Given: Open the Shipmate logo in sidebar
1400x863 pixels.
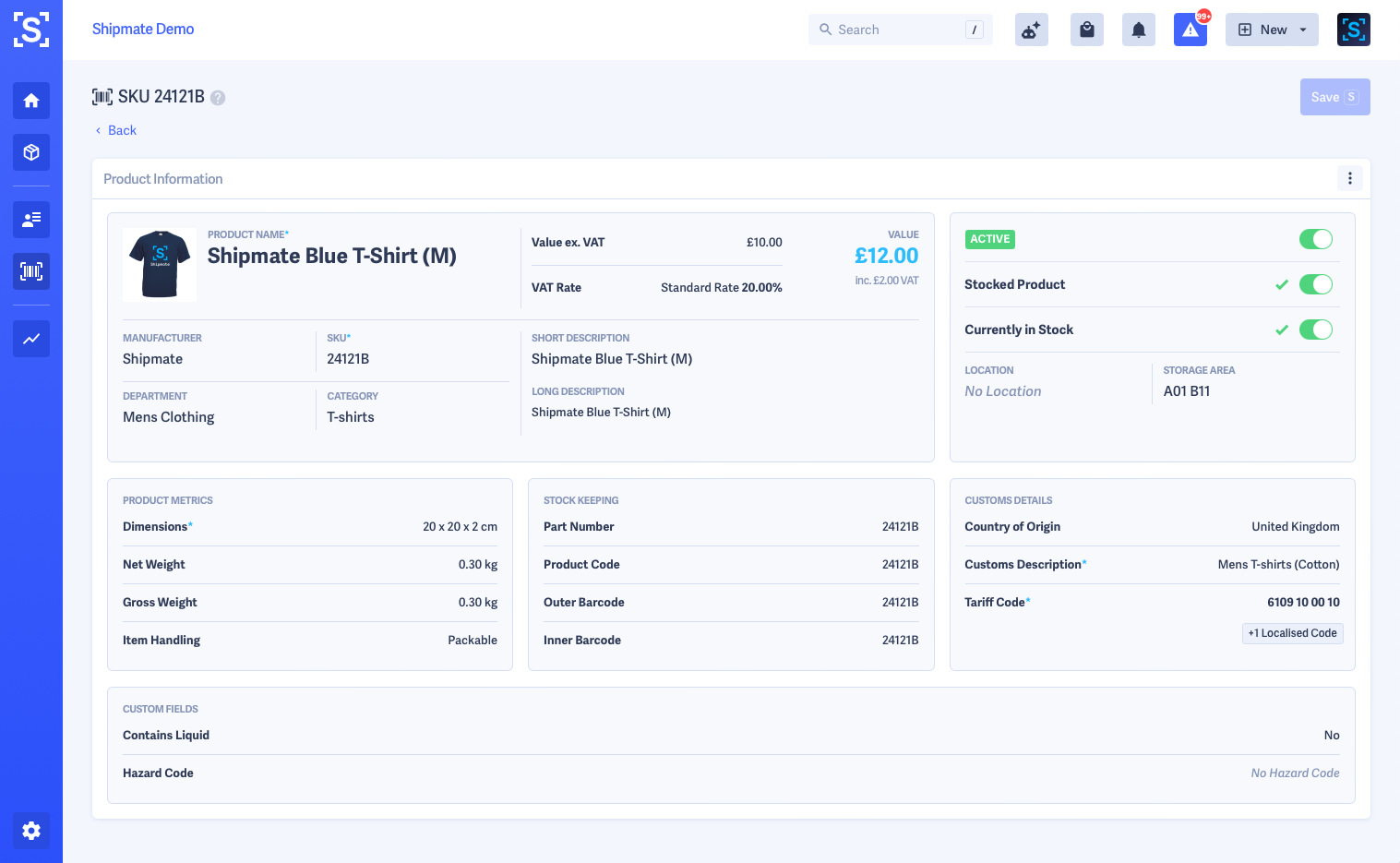Looking at the screenshot, I should click(x=31, y=30).
